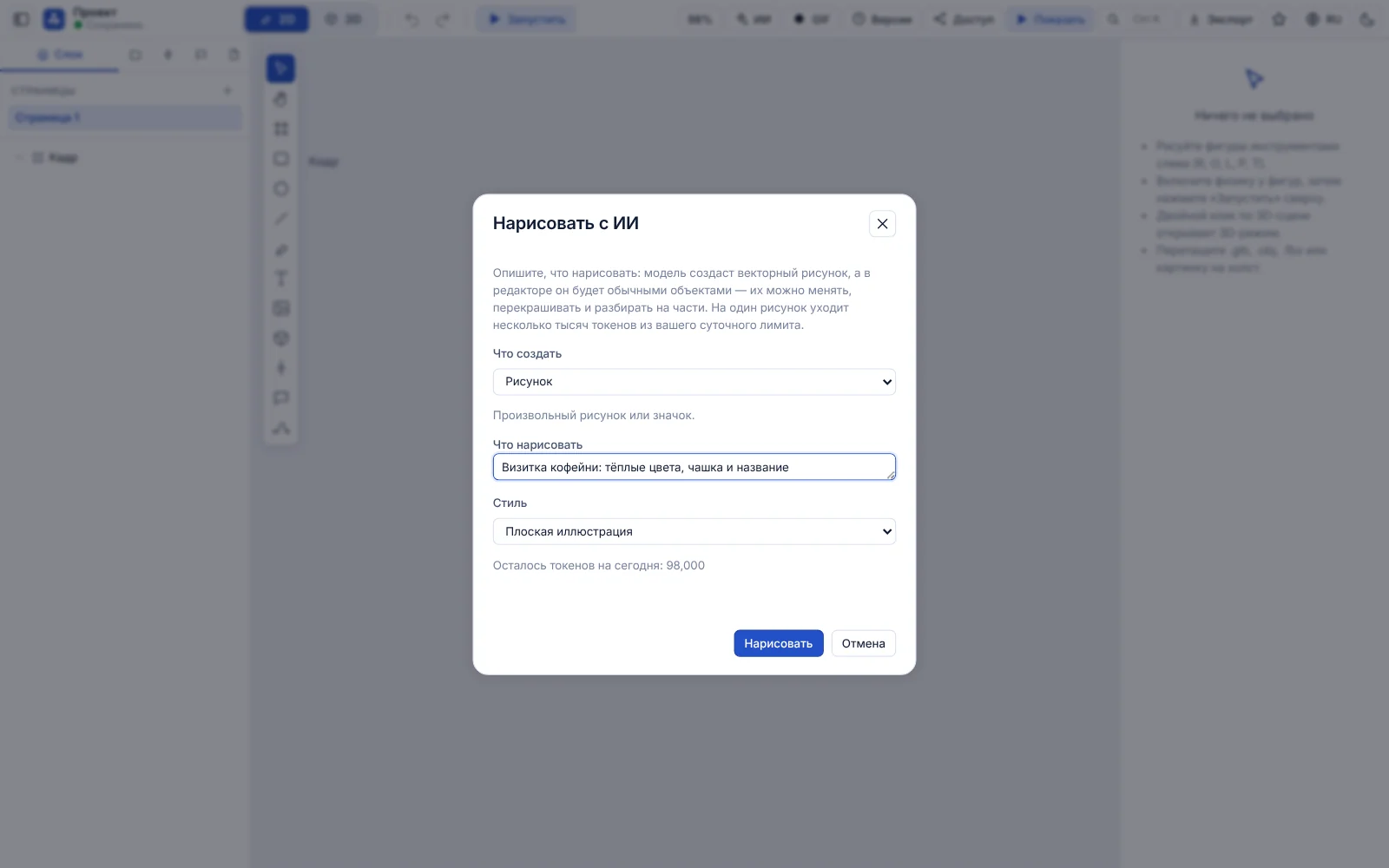1389x868 pixels.
Task: Switch to 2D mode
Action: 277,19
